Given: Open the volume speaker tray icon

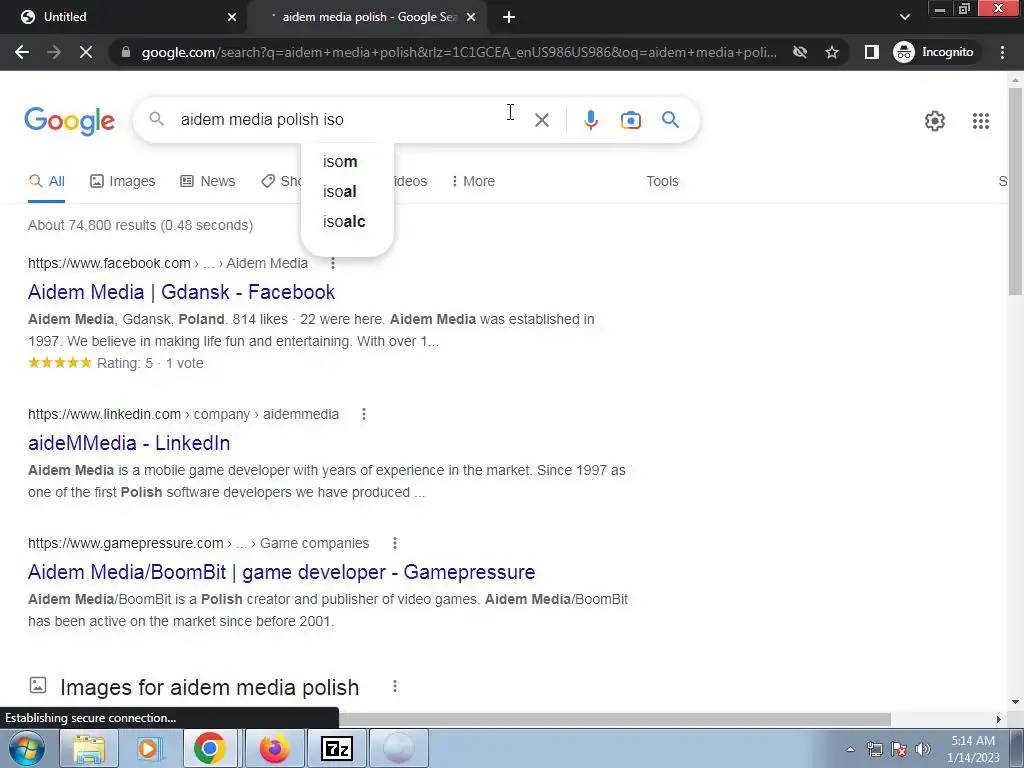Looking at the screenshot, I should tap(922, 749).
